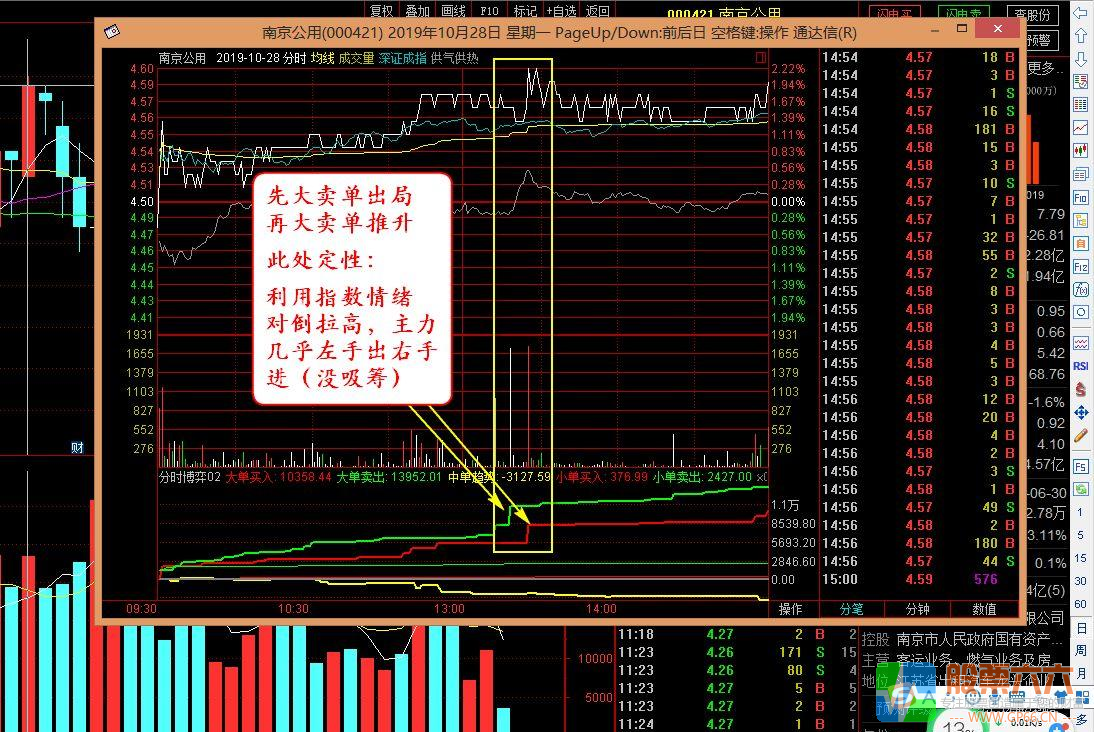Viewport: 1094px width, 732px height.
Task: Switch to the 数值 tab in dialog
Action: pyautogui.click(x=984, y=609)
